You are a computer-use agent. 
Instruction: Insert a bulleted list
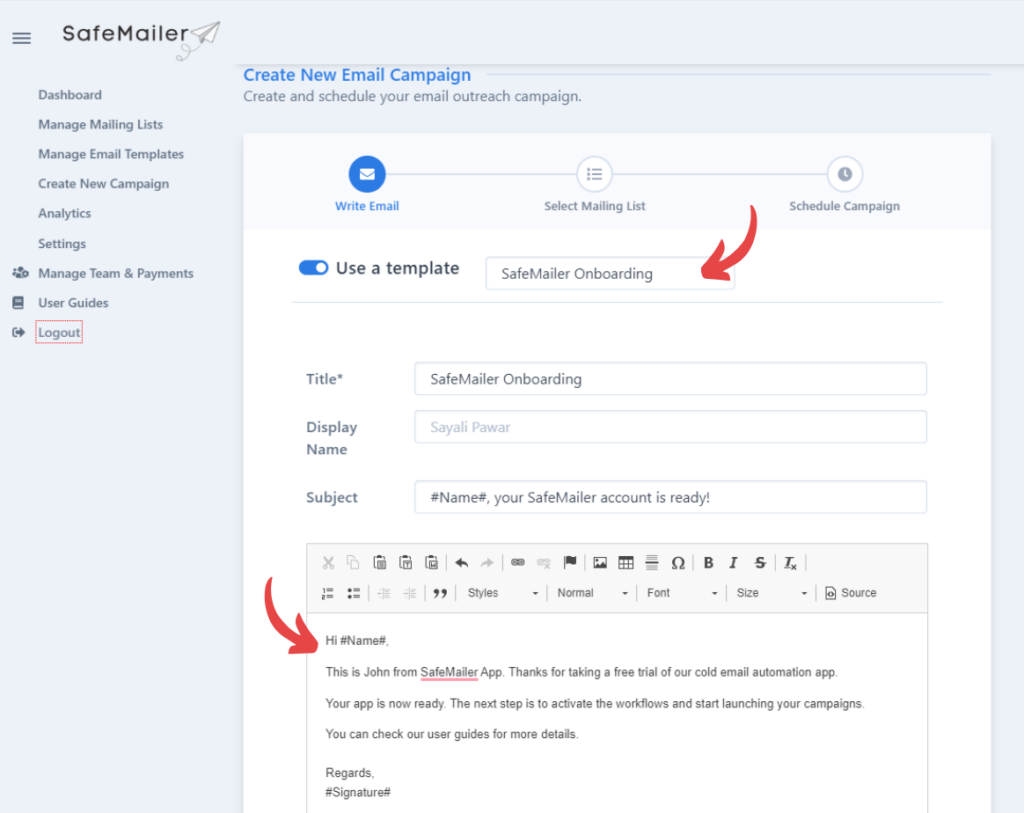(x=353, y=593)
